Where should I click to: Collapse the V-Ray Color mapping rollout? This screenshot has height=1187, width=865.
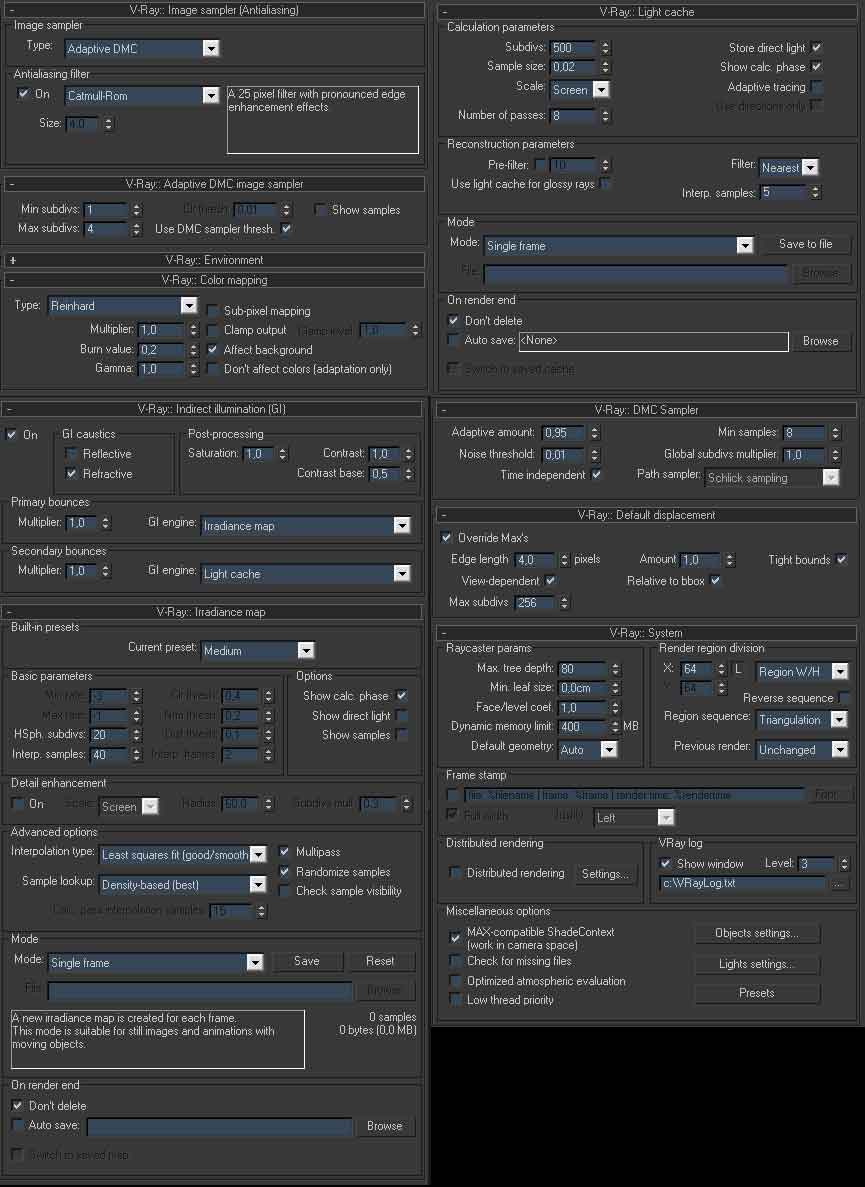(x=13, y=280)
